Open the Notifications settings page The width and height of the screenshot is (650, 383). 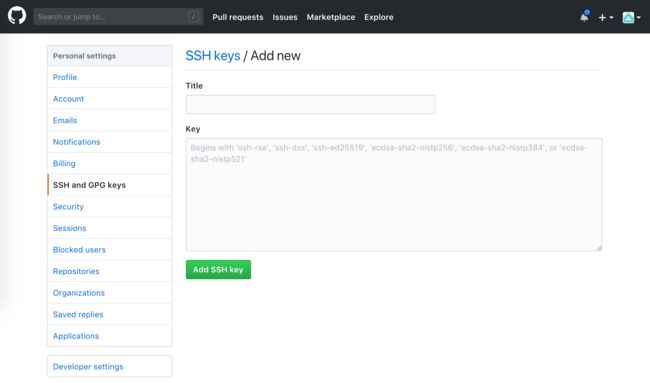110,142
